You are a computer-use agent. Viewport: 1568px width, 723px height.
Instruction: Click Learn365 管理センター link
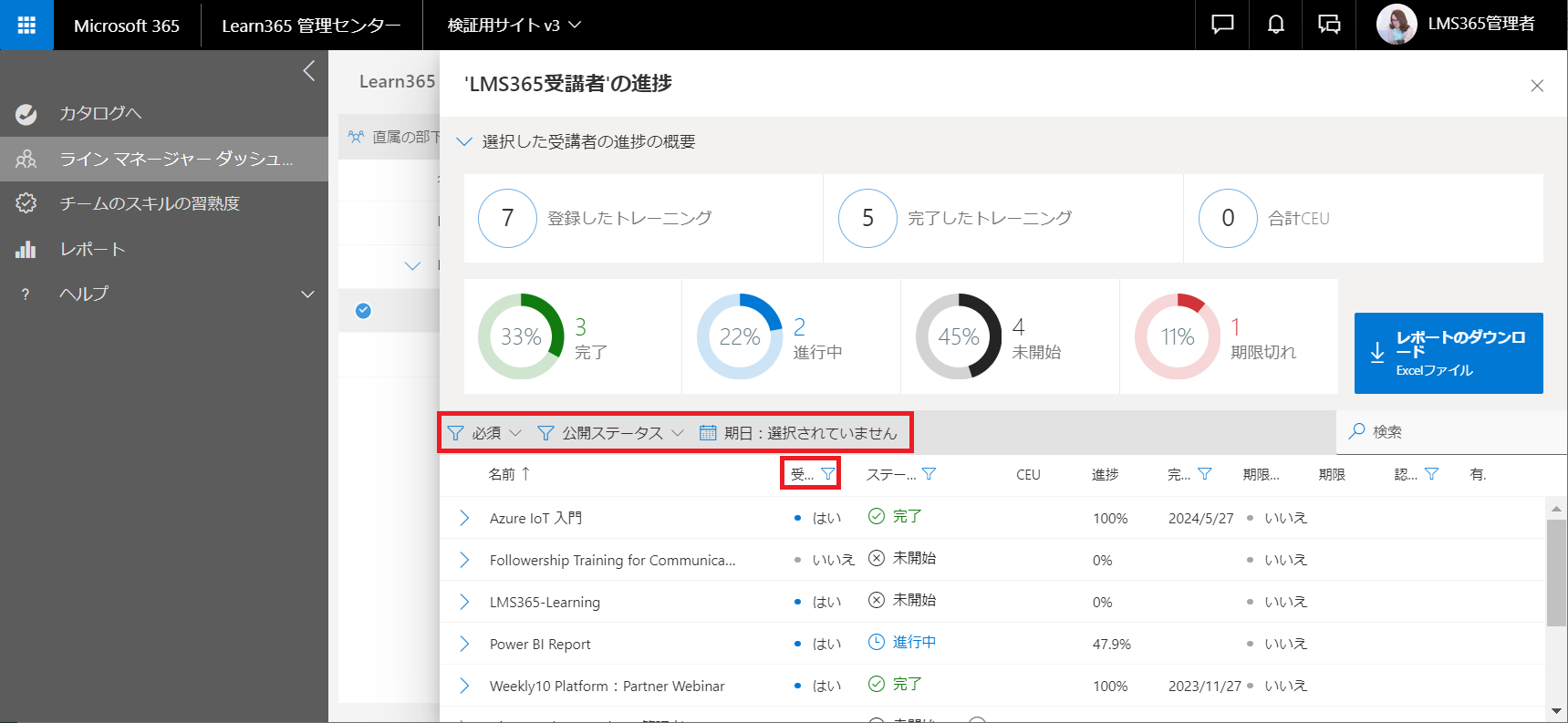point(311,26)
